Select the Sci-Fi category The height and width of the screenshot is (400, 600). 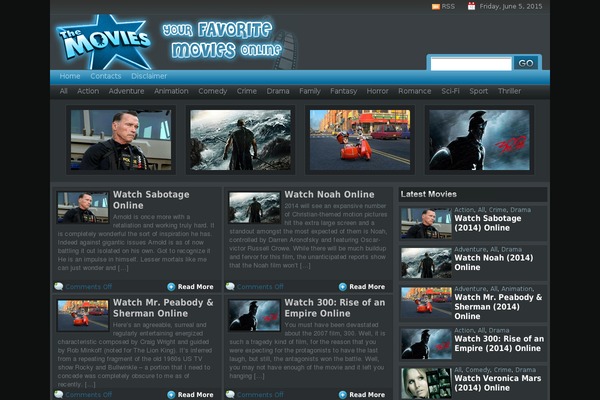tap(450, 91)
